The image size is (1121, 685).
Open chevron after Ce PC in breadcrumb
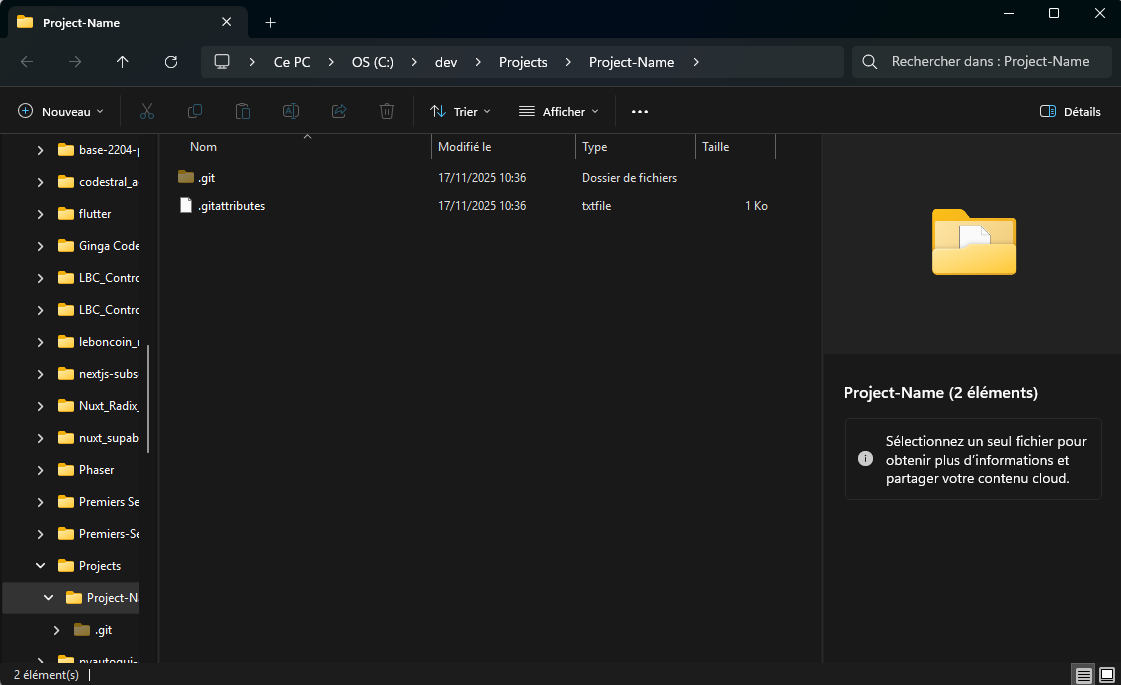(x=331, y=62)
